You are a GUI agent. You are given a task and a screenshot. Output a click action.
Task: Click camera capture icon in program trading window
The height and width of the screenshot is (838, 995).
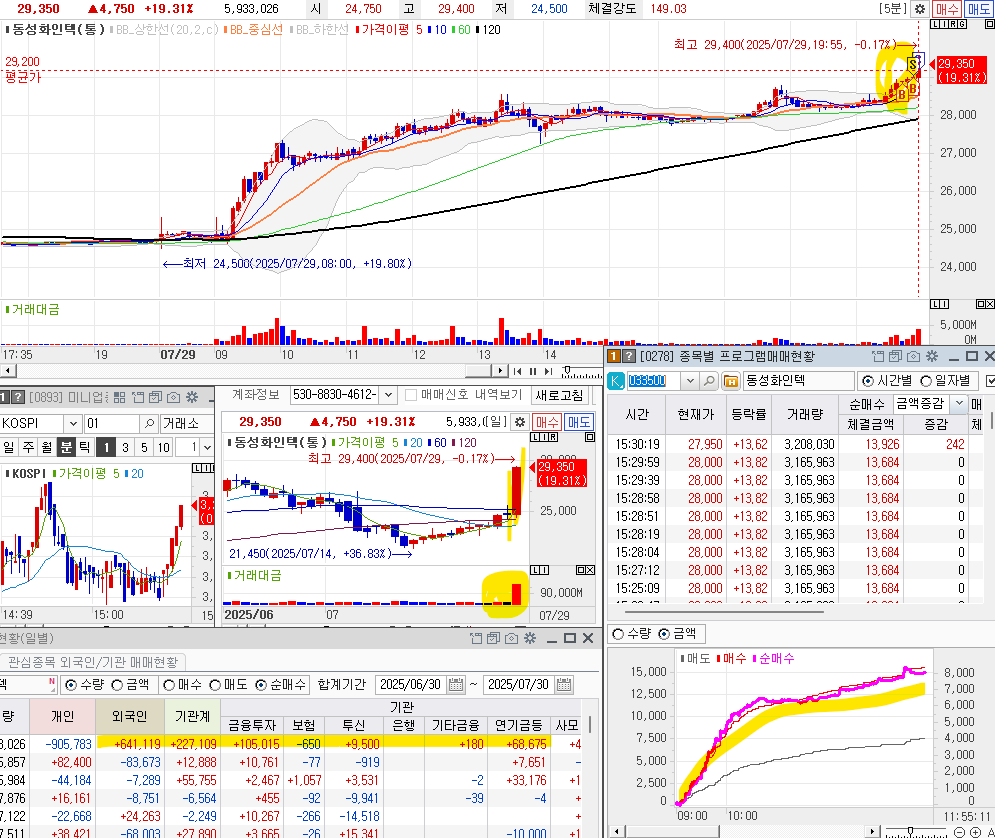coord(914,357)
